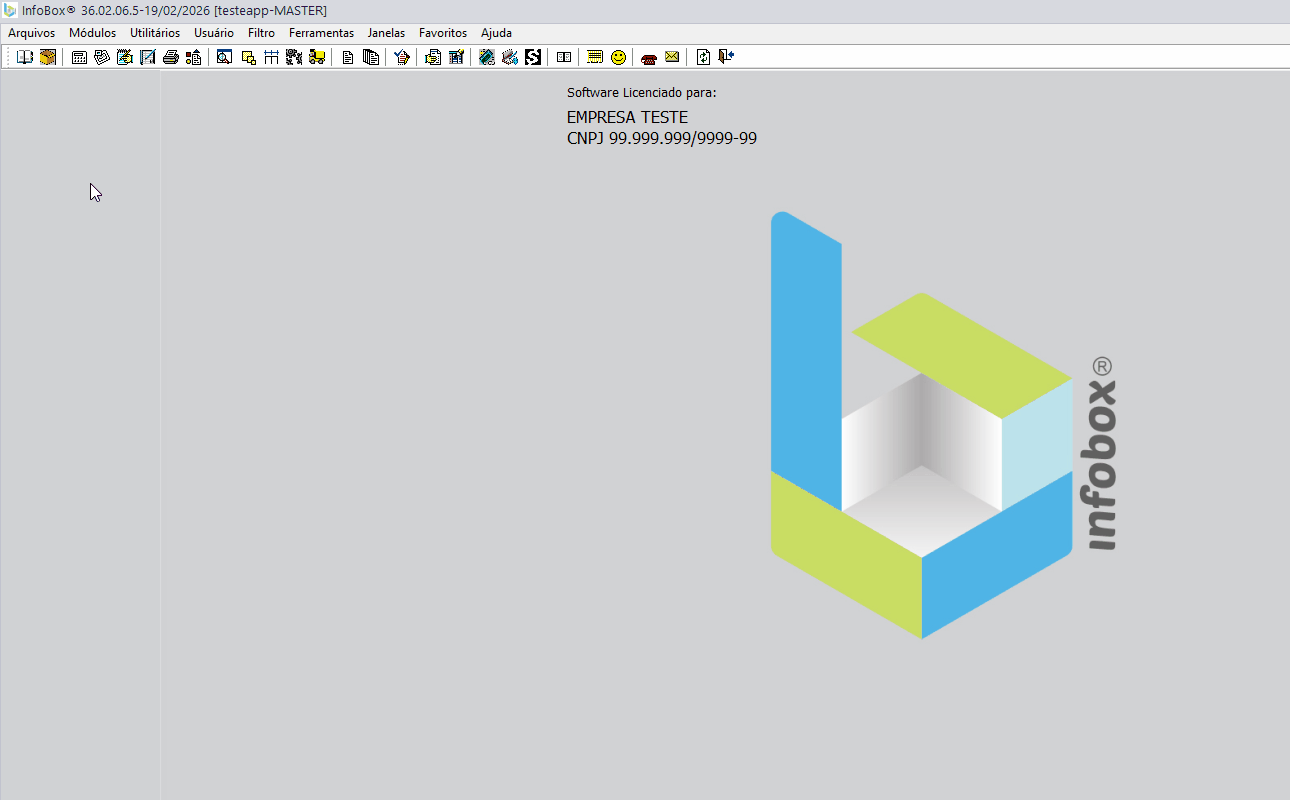Click the printer icon in toolbar
1290x800 pixels.
pos(171,57)
